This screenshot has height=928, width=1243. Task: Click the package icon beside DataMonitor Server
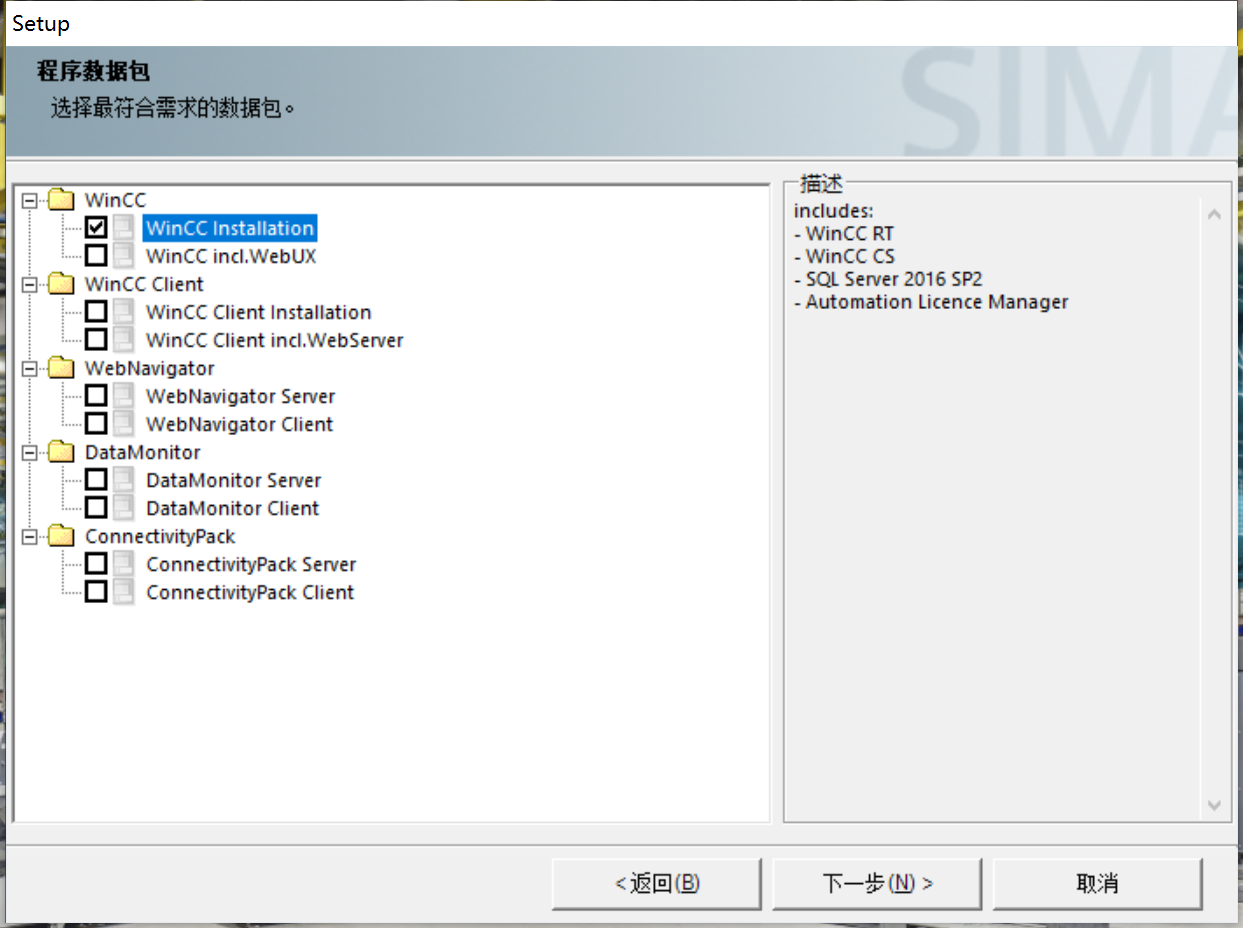(124, 480)
